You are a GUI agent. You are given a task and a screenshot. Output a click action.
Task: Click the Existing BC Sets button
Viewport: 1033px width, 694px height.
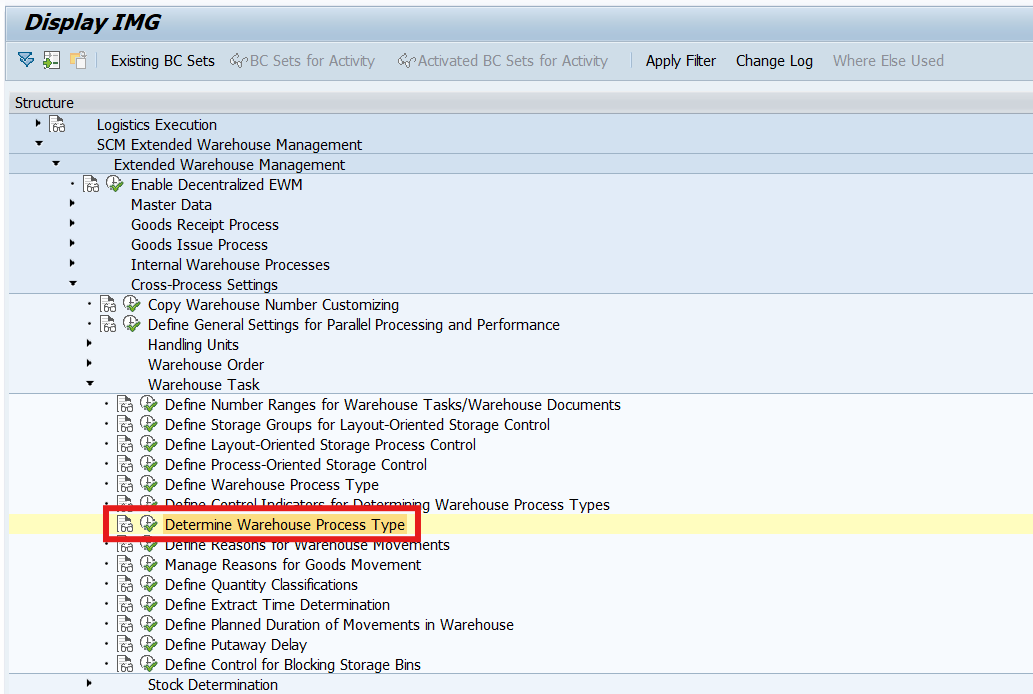pos(163,61)
